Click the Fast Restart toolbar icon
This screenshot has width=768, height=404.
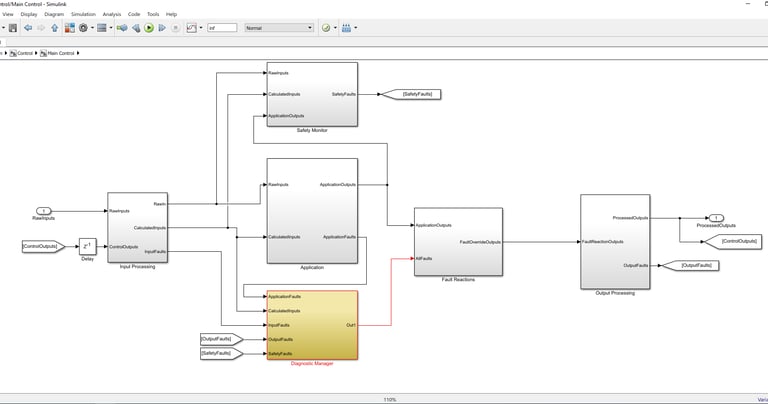click(x=122, y=28)
